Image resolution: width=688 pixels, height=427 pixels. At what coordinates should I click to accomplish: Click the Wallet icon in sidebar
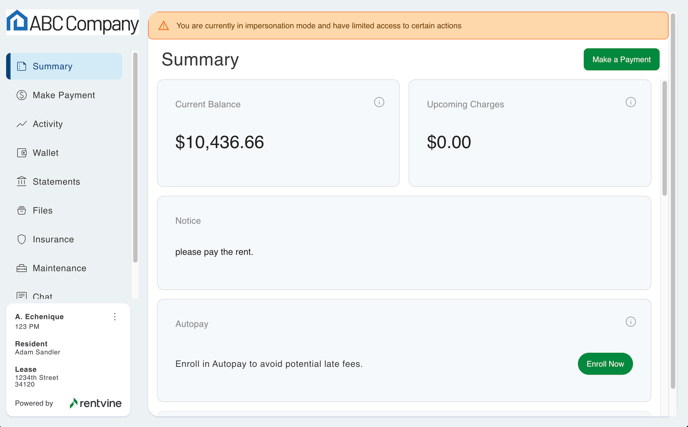pos(22,153)
